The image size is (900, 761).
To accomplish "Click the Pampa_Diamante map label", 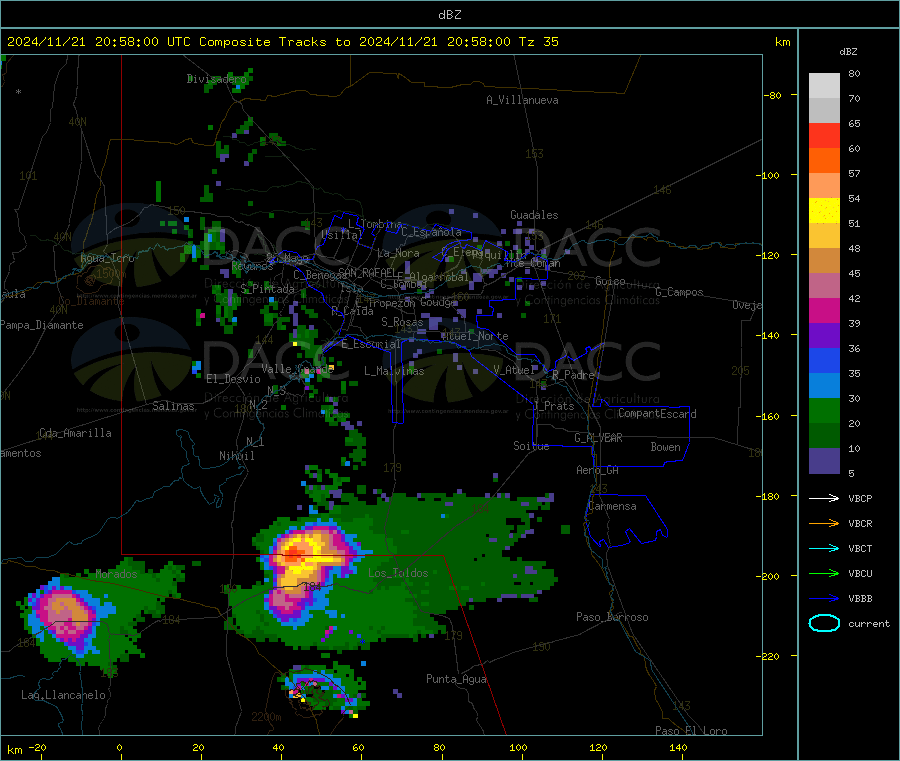I will 41,325.
